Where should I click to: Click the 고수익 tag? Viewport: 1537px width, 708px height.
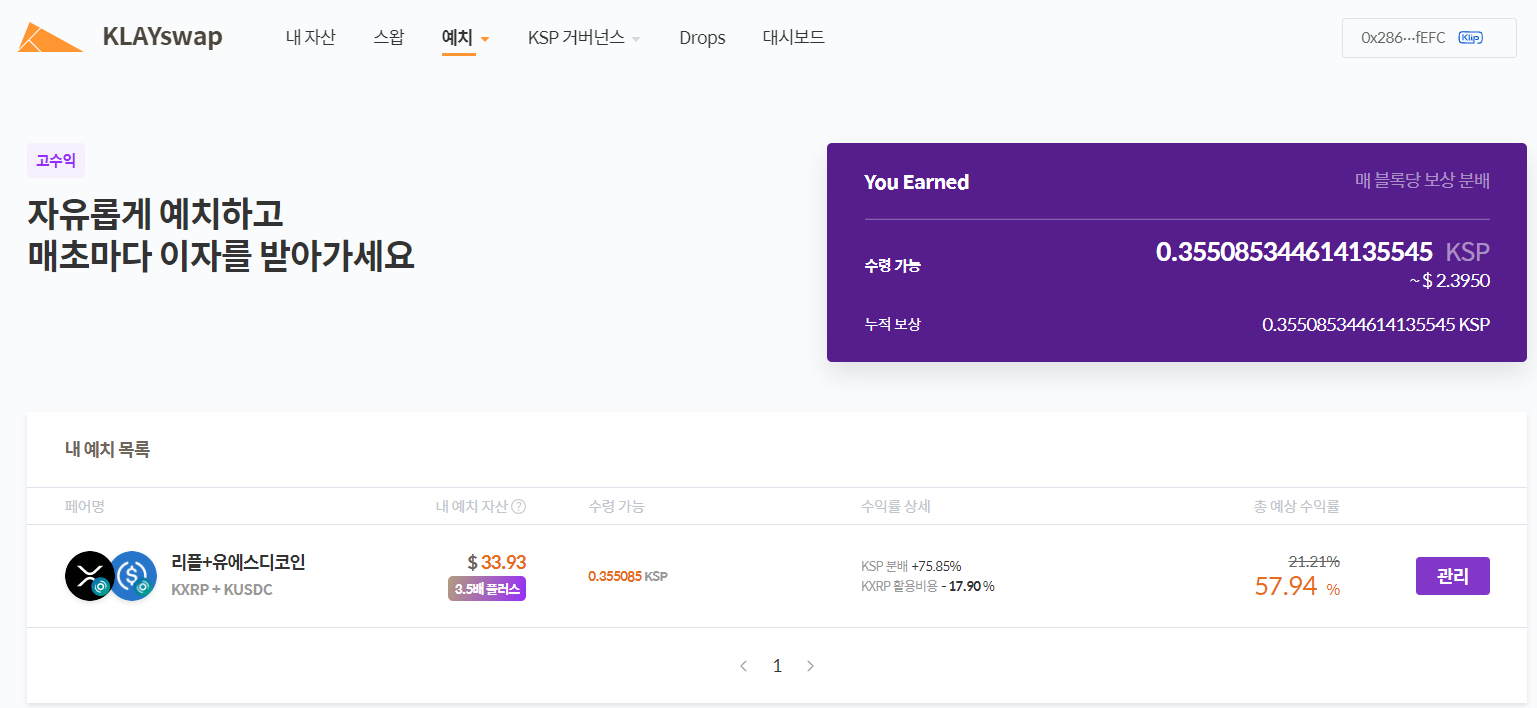pyautogui.click(x=56, y=160)
